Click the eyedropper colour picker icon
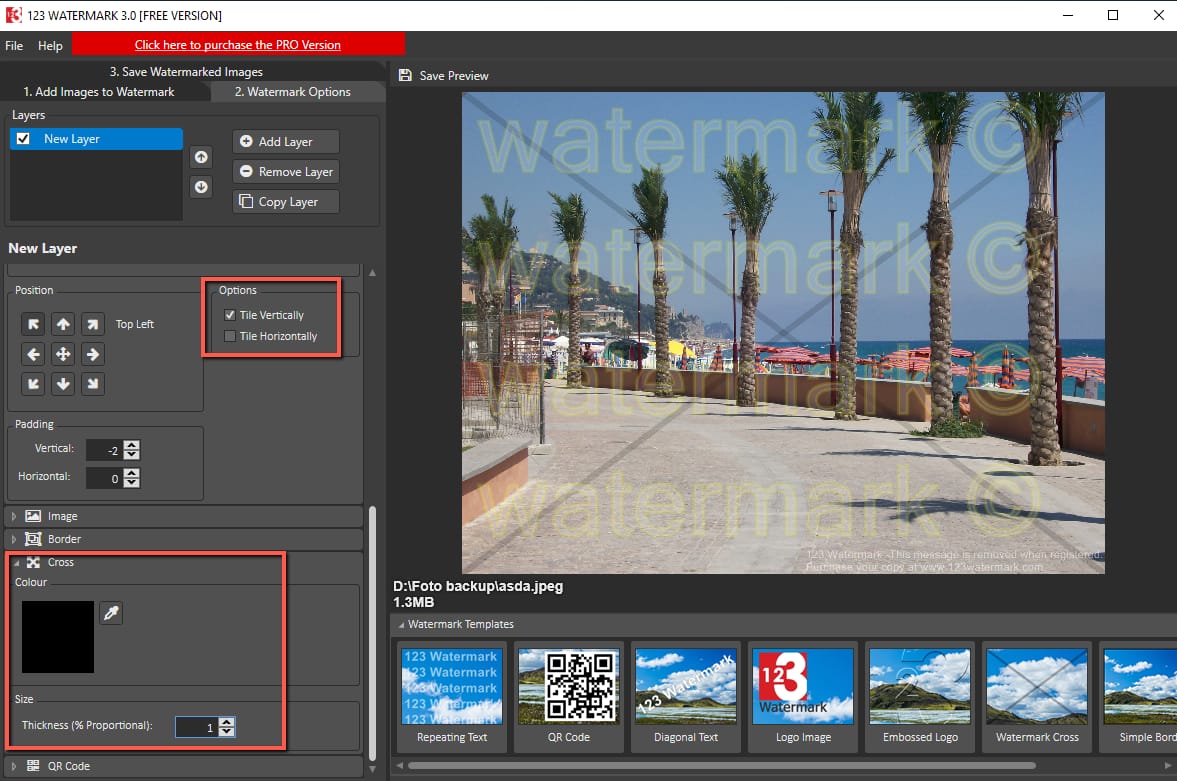Screen dimensions: 1177x781 (x=111, y=613)
